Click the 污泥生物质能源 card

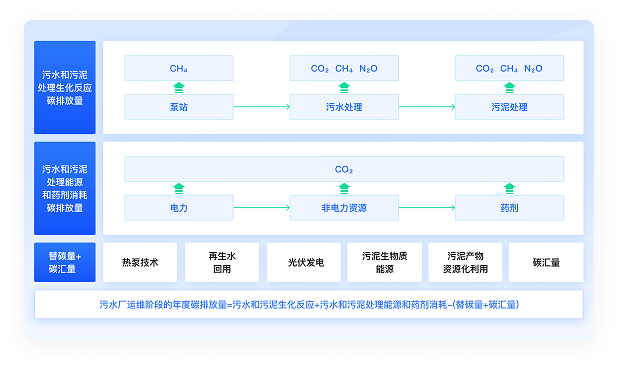385,262
